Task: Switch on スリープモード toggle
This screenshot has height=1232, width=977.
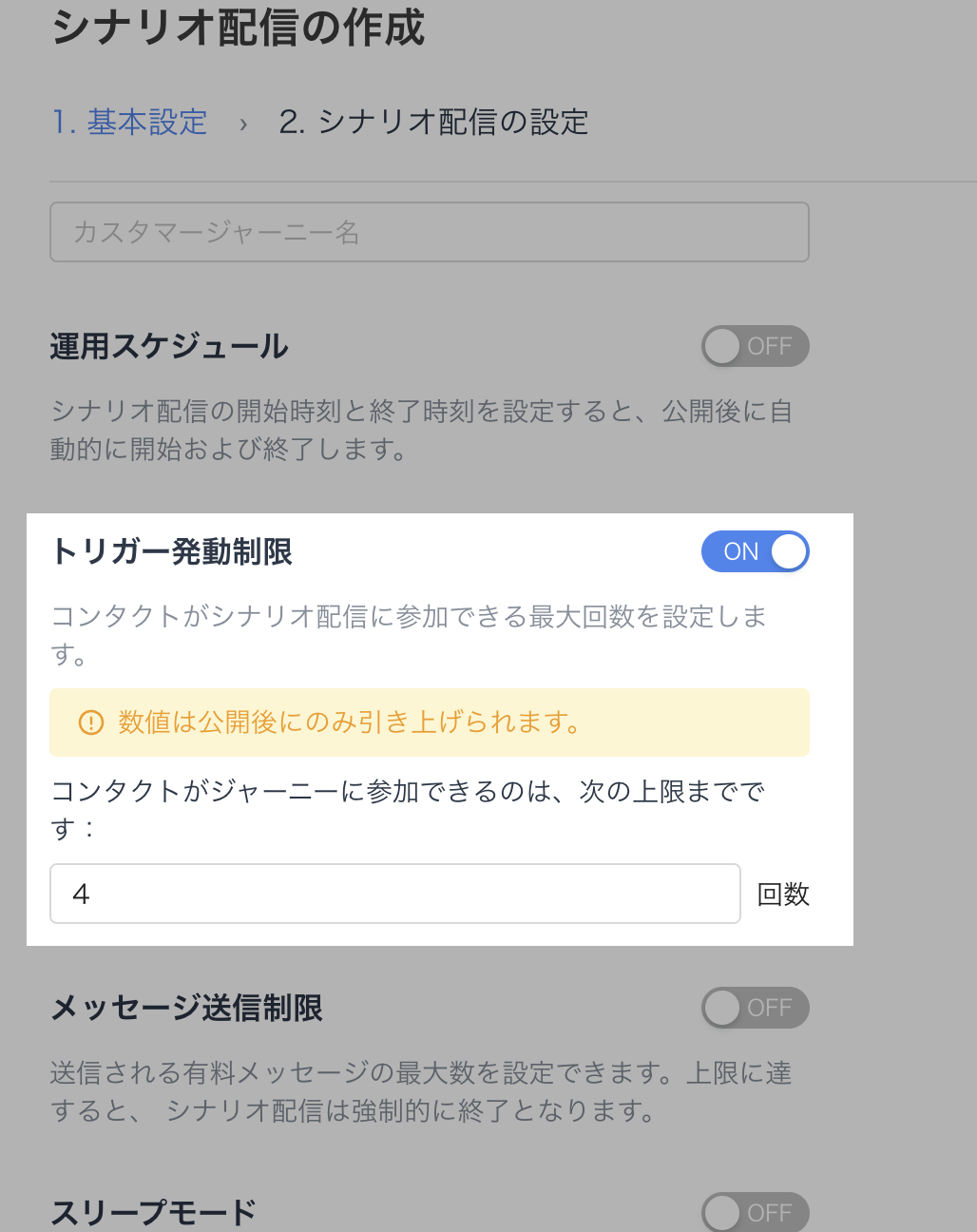Action: point(755,1212)
